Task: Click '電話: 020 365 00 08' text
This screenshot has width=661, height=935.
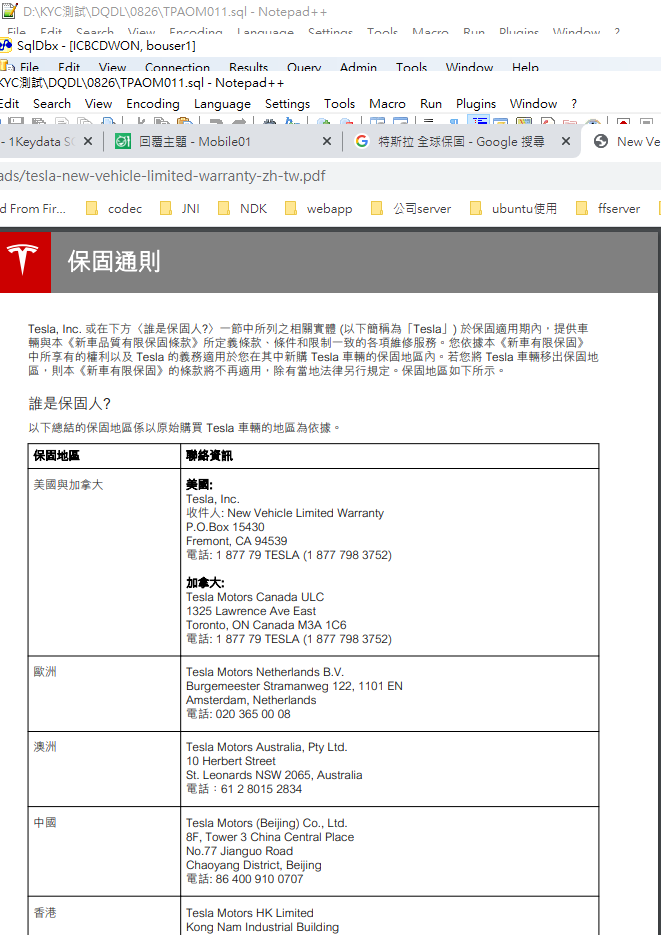Action: [238, 714]
